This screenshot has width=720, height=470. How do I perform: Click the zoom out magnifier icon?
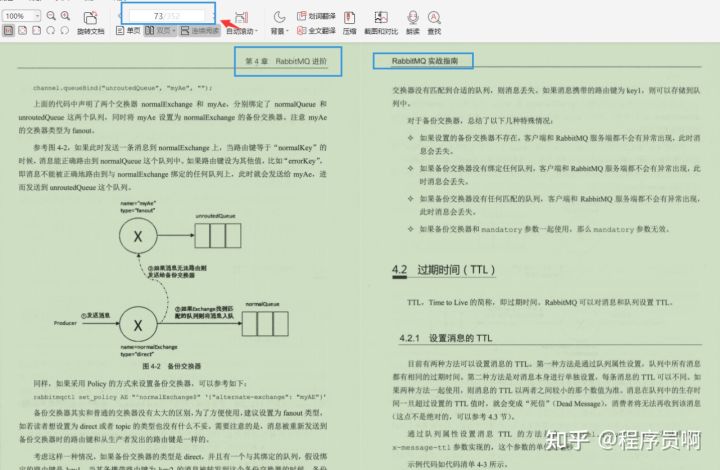pyautogui.click(x=51, y=16)
